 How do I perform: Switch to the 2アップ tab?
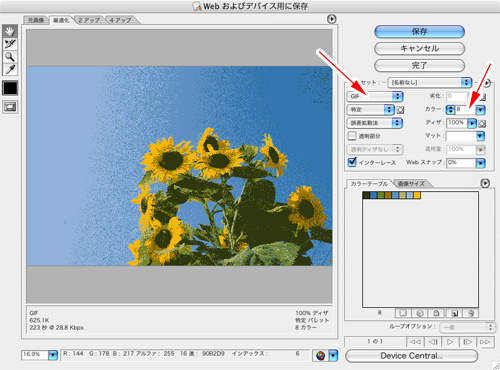[89, 20]
